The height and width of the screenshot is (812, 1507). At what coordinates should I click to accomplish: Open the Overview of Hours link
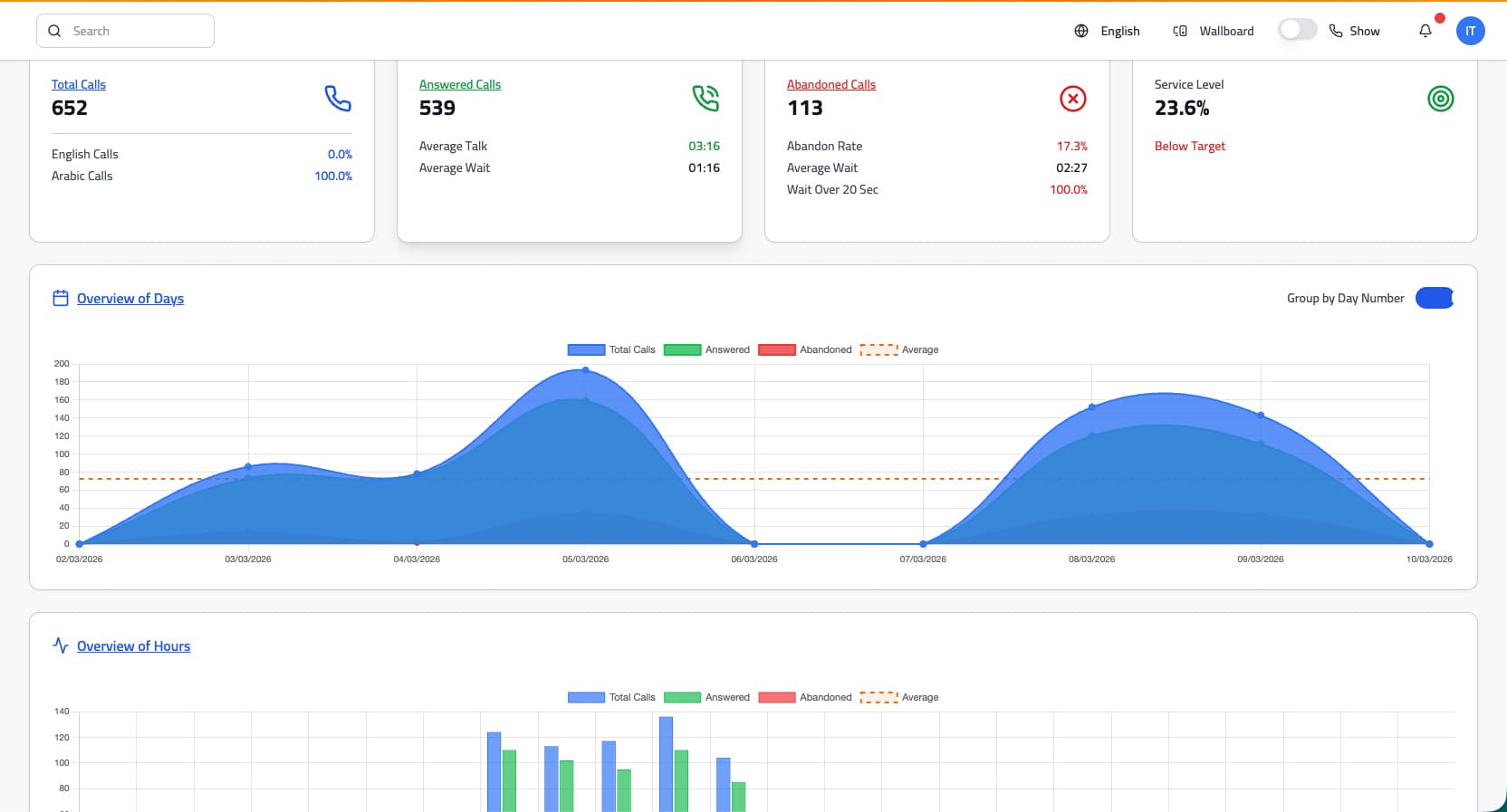pos(133,645)
